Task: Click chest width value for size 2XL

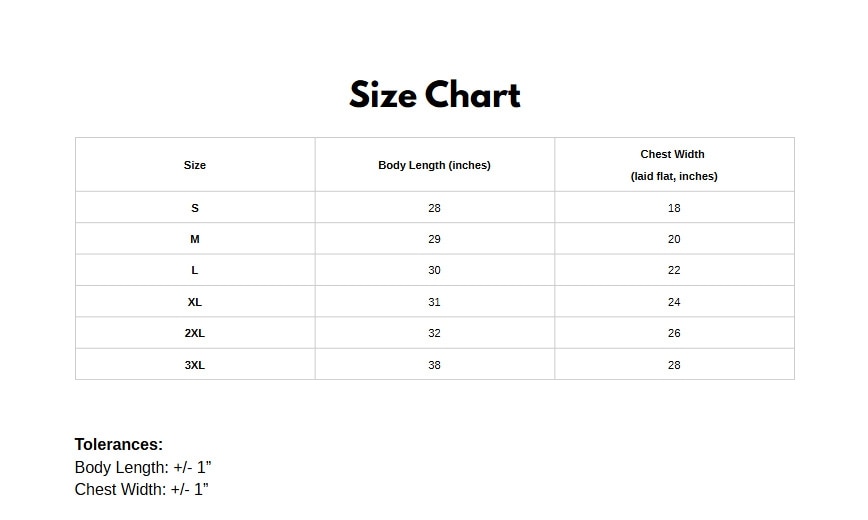Action: [674, 333]
